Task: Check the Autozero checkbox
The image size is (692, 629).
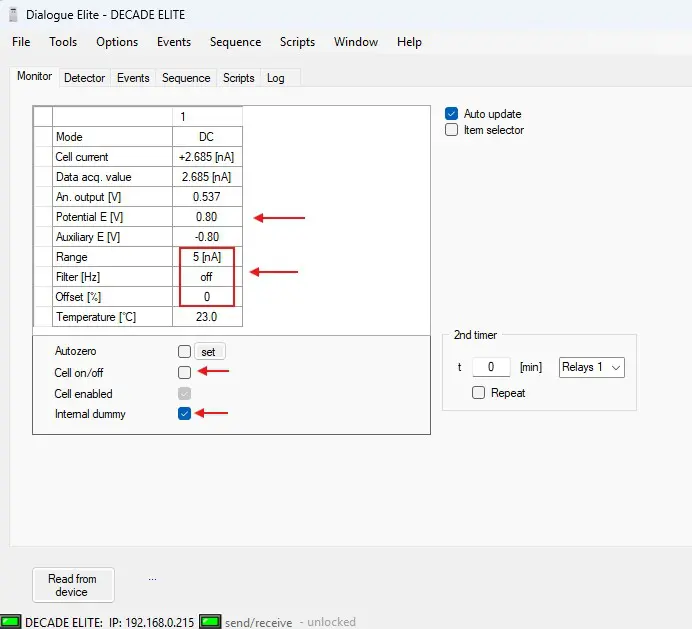Action: tap(184, 352)
